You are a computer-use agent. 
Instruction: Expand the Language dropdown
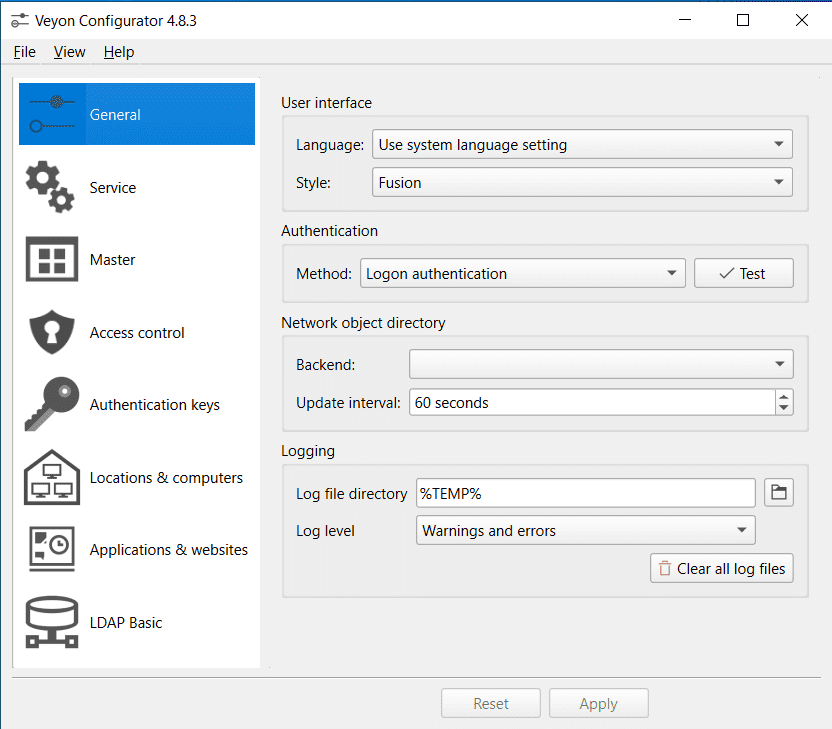582,144
